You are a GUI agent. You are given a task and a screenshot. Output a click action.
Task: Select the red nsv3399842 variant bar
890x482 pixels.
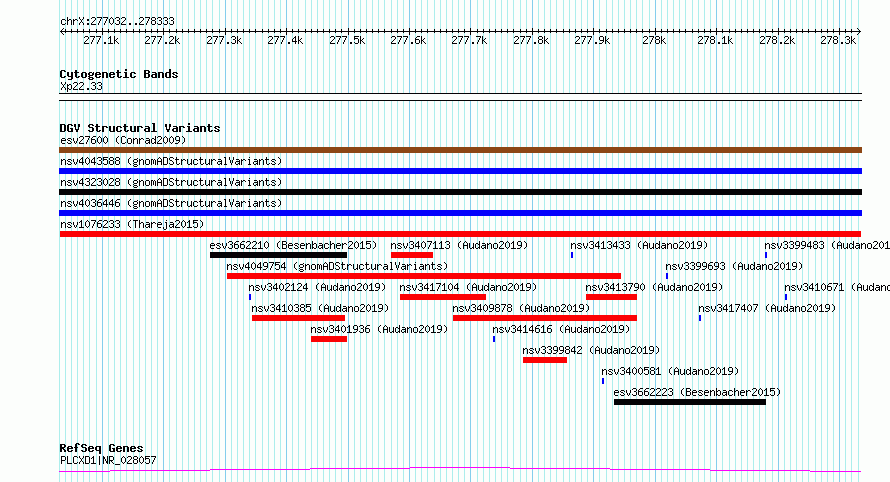pyautogui.click(x=545, y=360)
